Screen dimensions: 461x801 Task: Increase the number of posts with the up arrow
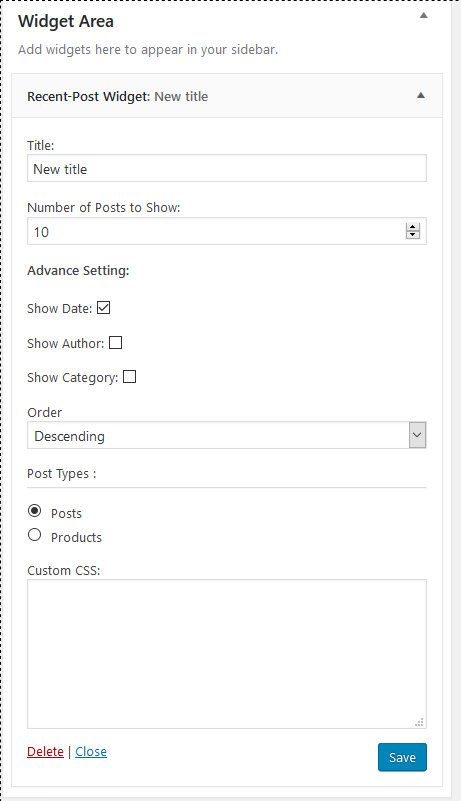(x=412, y=227)
